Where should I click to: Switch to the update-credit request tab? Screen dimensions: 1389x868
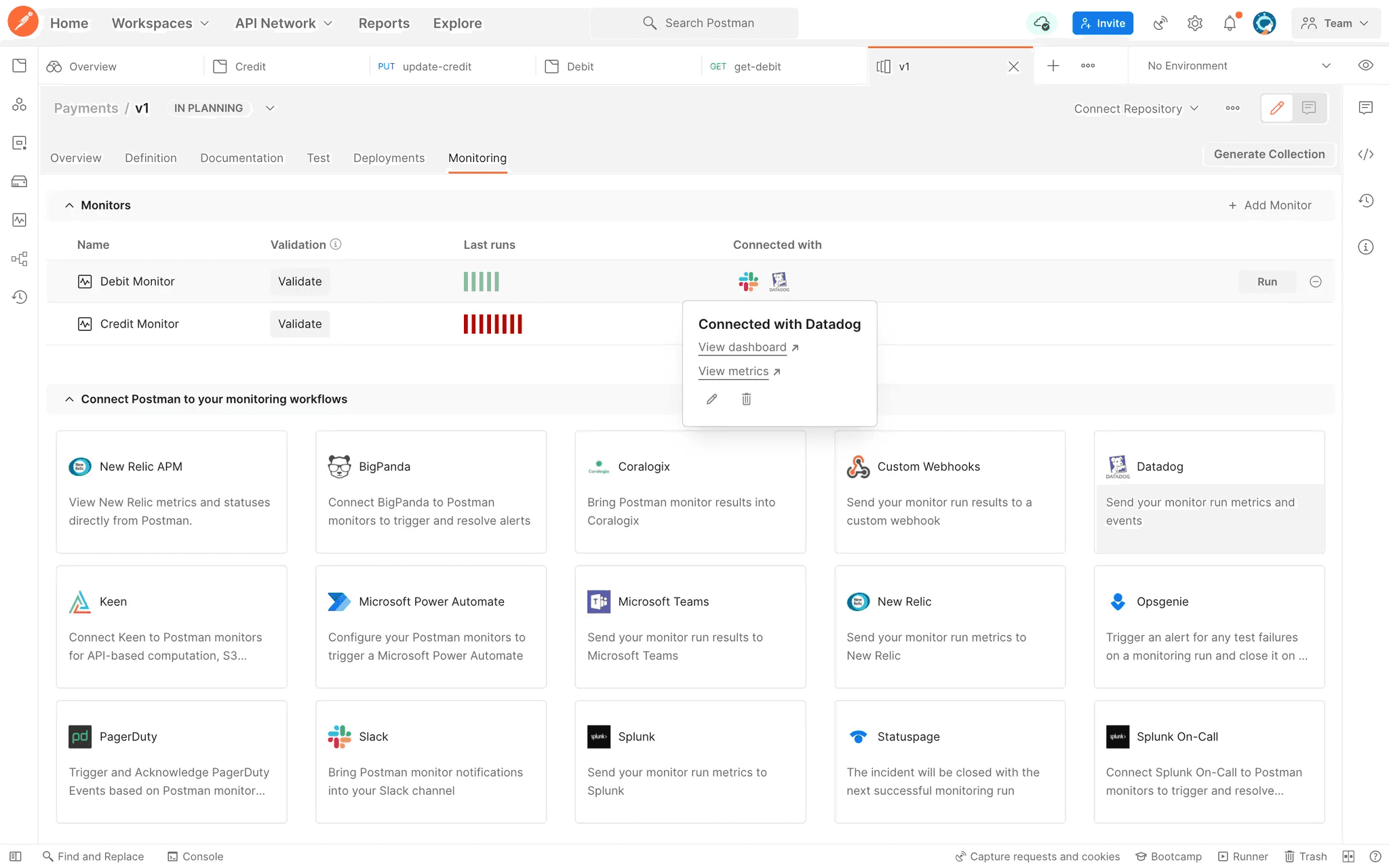pyautogui.click(x=453, y=66)
